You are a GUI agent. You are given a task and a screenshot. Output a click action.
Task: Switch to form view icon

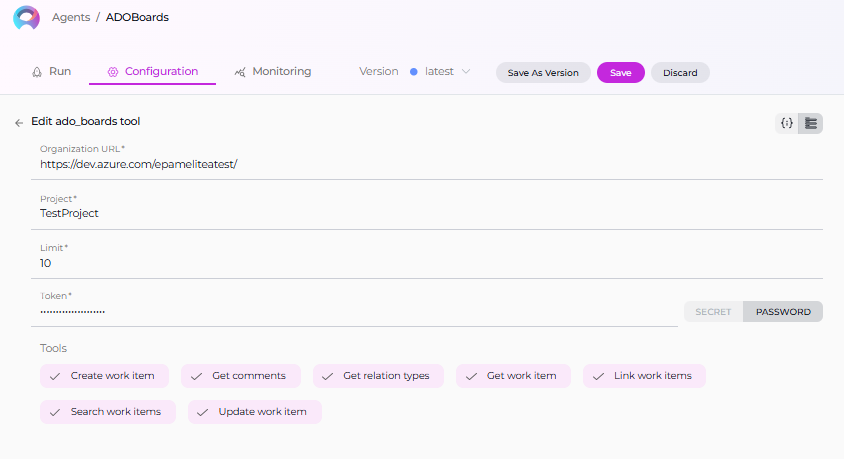click(x=811, y=123)
